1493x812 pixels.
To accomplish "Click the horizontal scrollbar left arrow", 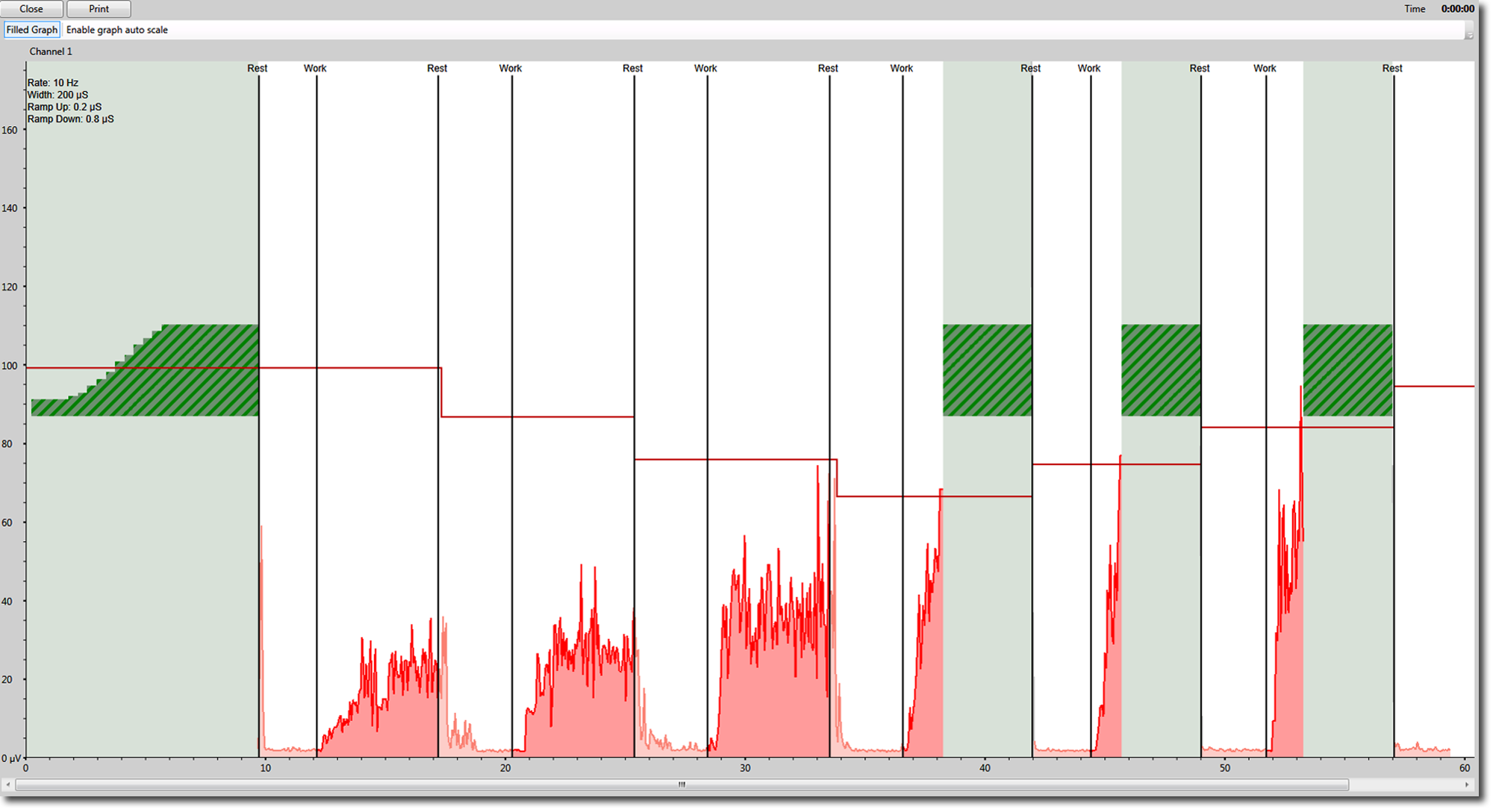I will pyautogui.click(x=7, y=785).
